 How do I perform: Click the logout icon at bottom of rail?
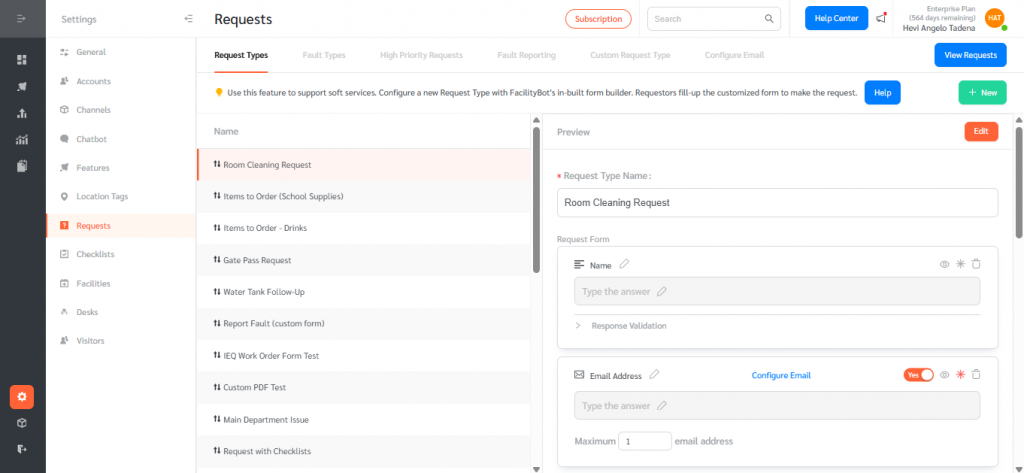[x=22, y=449]
